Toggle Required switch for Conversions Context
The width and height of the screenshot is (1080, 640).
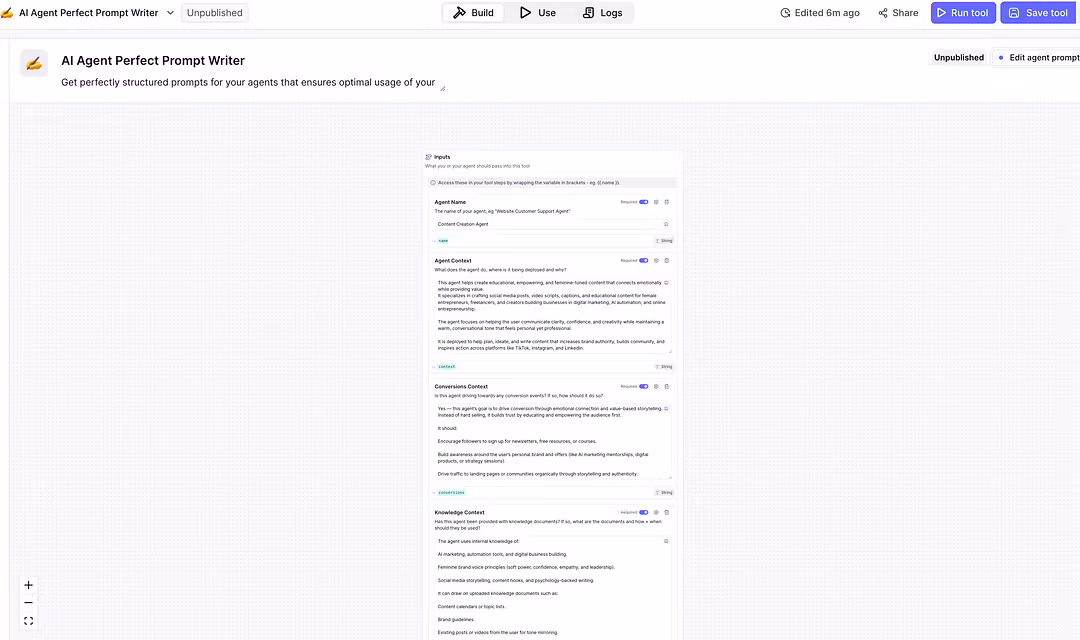[644, 386]
